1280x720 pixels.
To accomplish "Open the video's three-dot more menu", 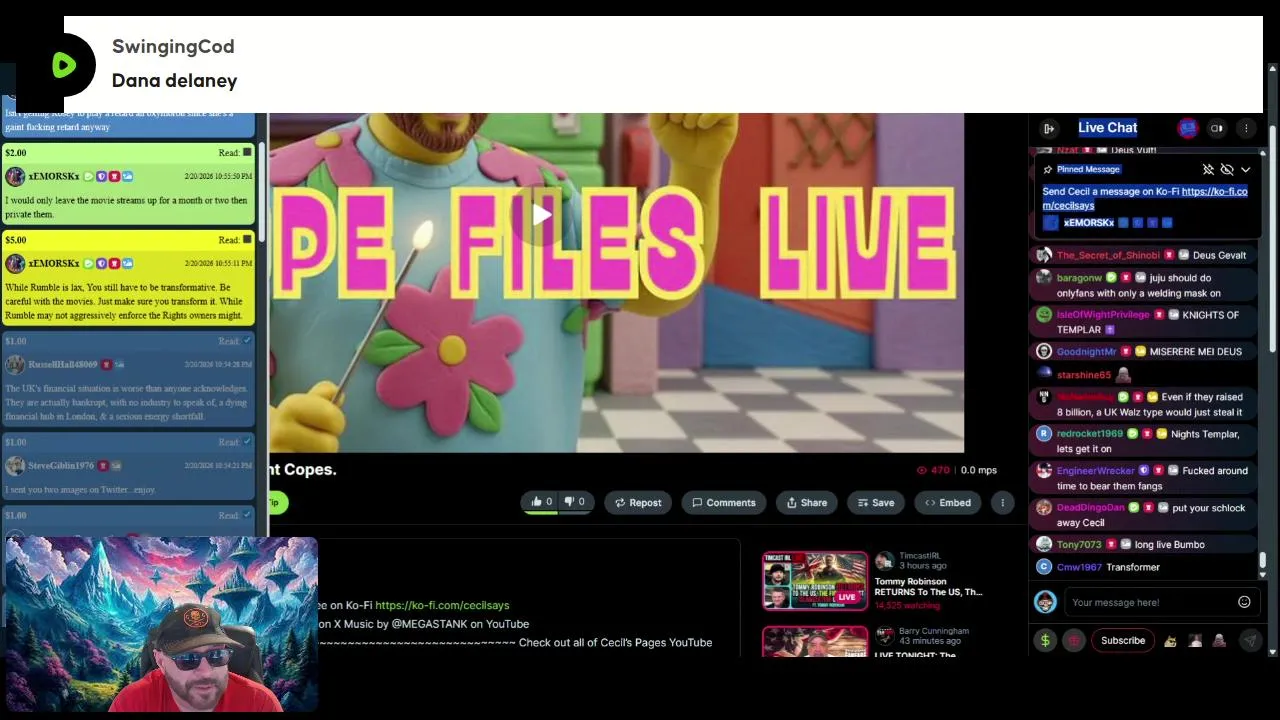I will click(1002, 503).
